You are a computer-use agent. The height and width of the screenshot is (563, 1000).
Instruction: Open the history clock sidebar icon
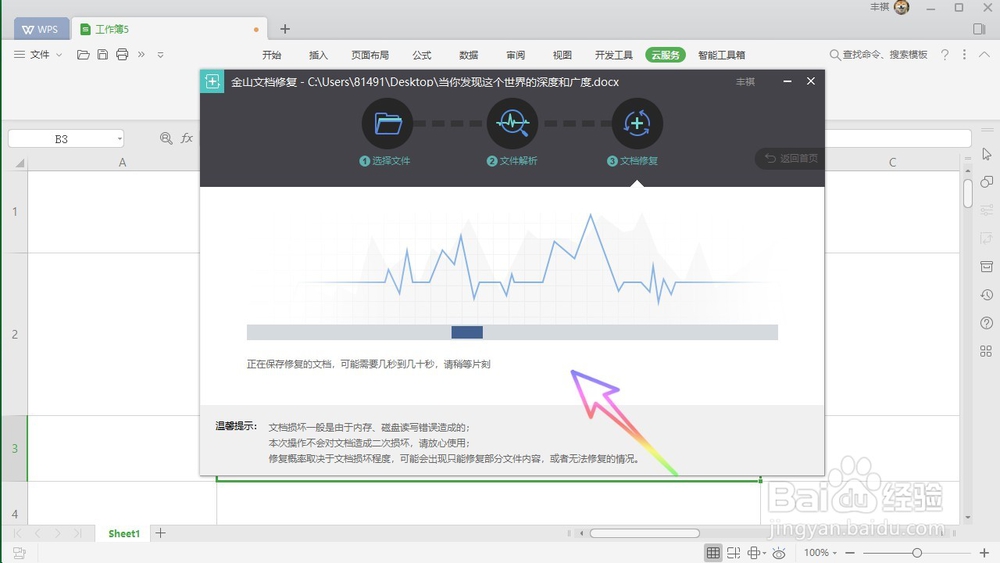click(x=987, y=295)
